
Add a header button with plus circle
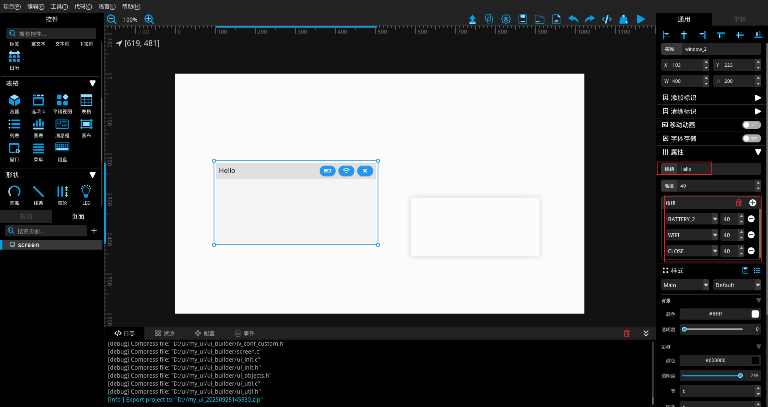752,202
